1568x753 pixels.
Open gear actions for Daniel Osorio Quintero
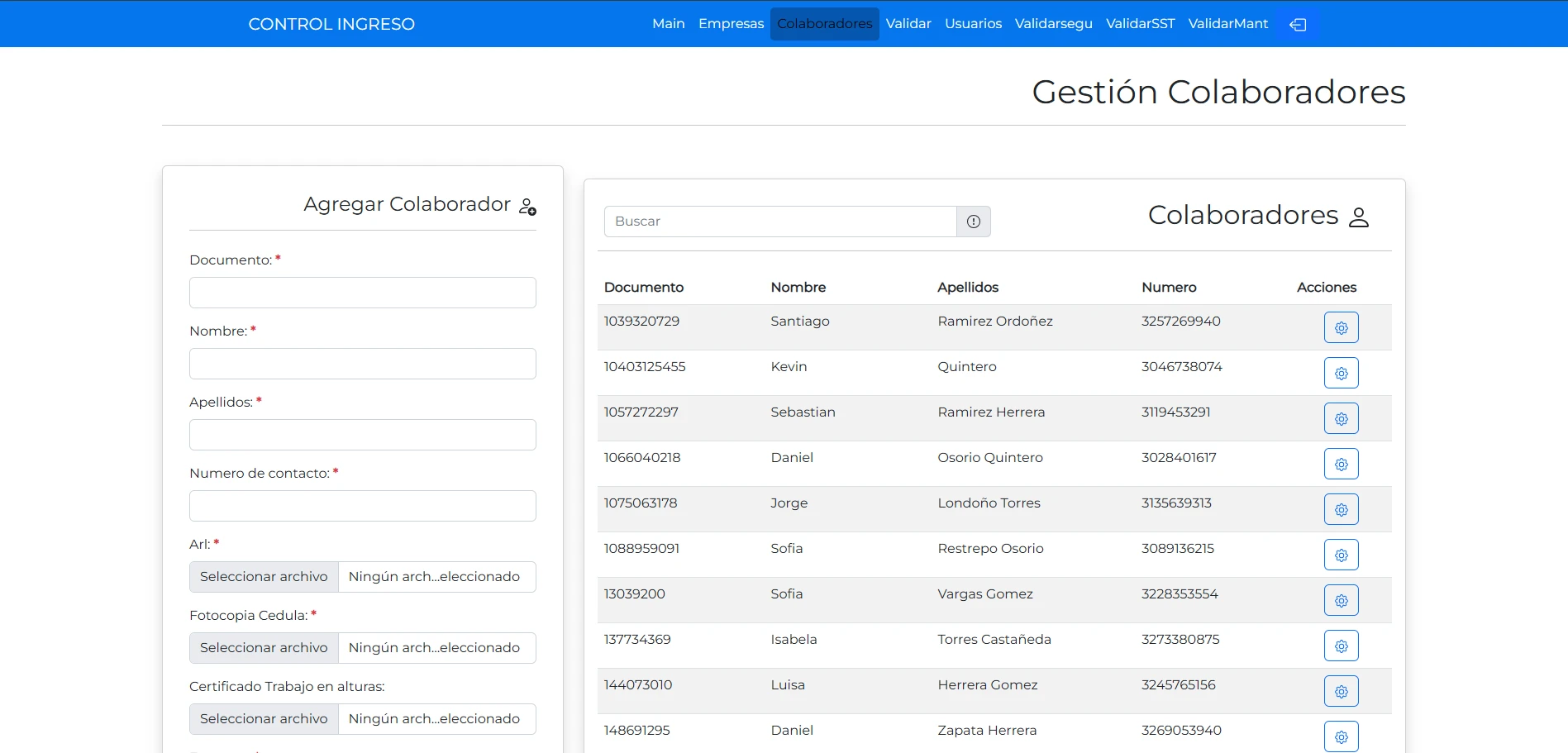(x=1341, y=465)
